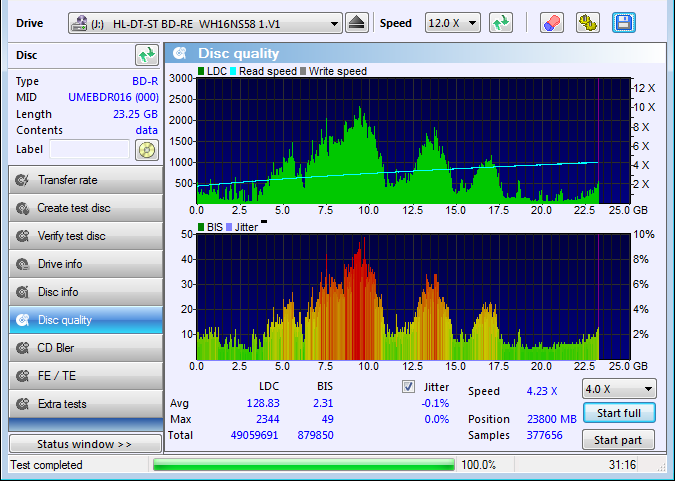
Task: Click the UMEBDR016 (000) MID value
Action: point(113,97)
